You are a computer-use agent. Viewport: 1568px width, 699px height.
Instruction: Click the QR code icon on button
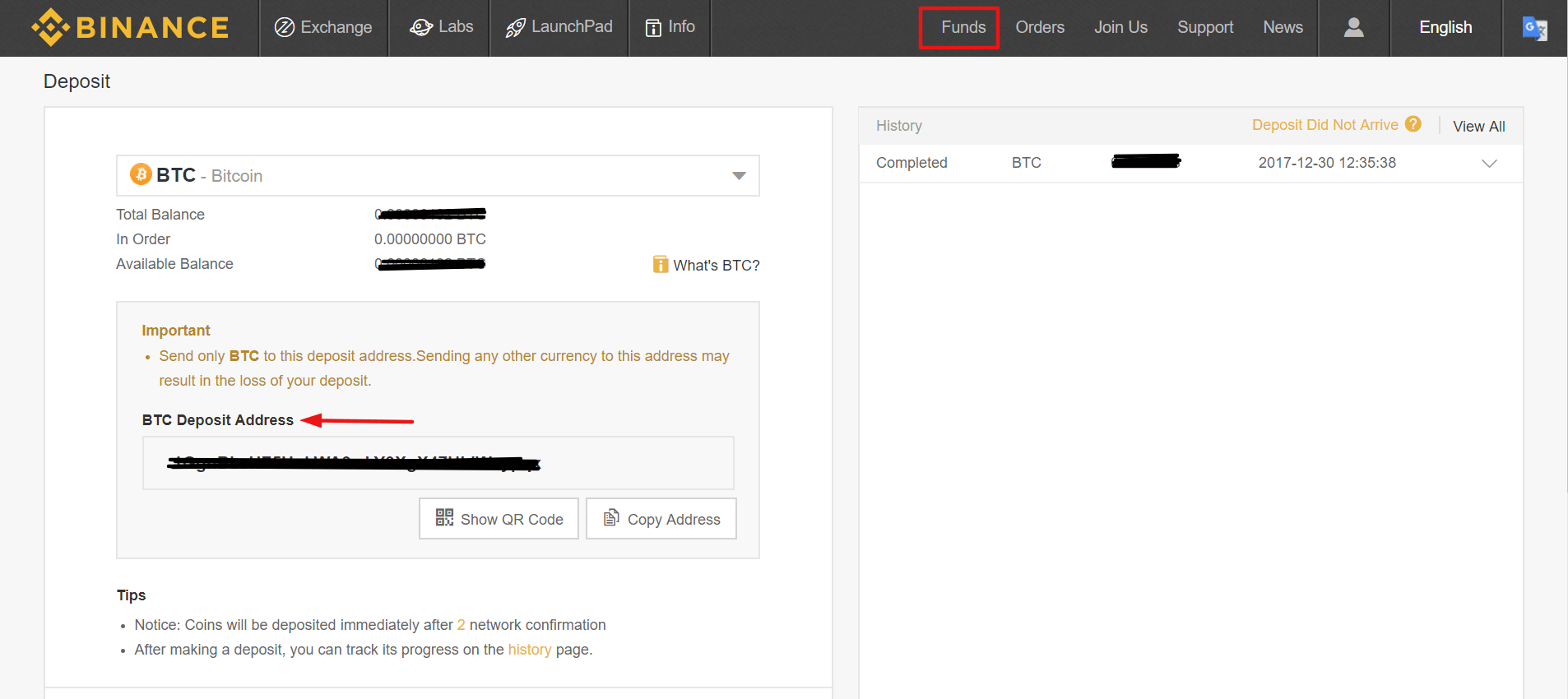444,517
